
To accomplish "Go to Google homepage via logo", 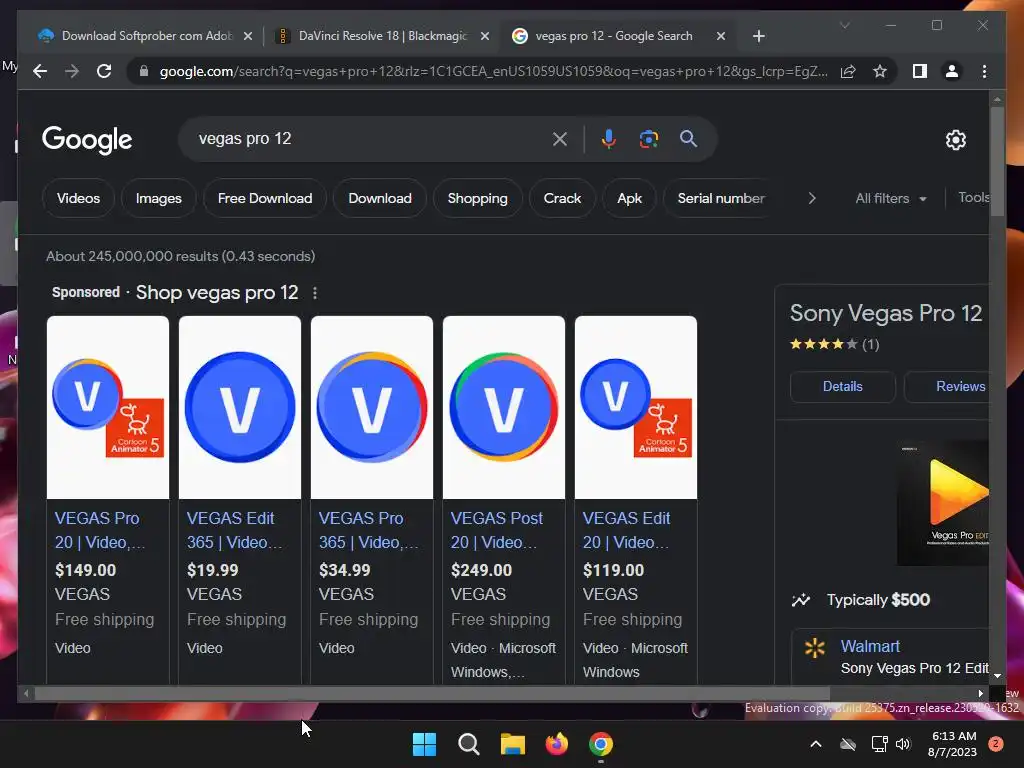I will click(87, 140).
